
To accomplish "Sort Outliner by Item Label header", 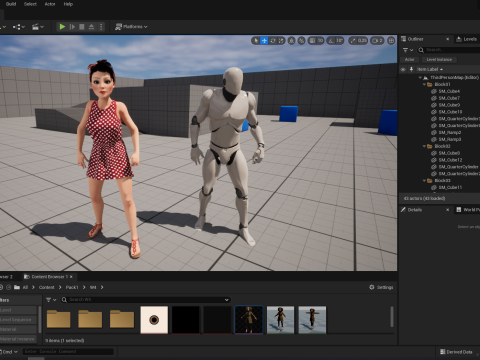I will click(x=430, y=69).
